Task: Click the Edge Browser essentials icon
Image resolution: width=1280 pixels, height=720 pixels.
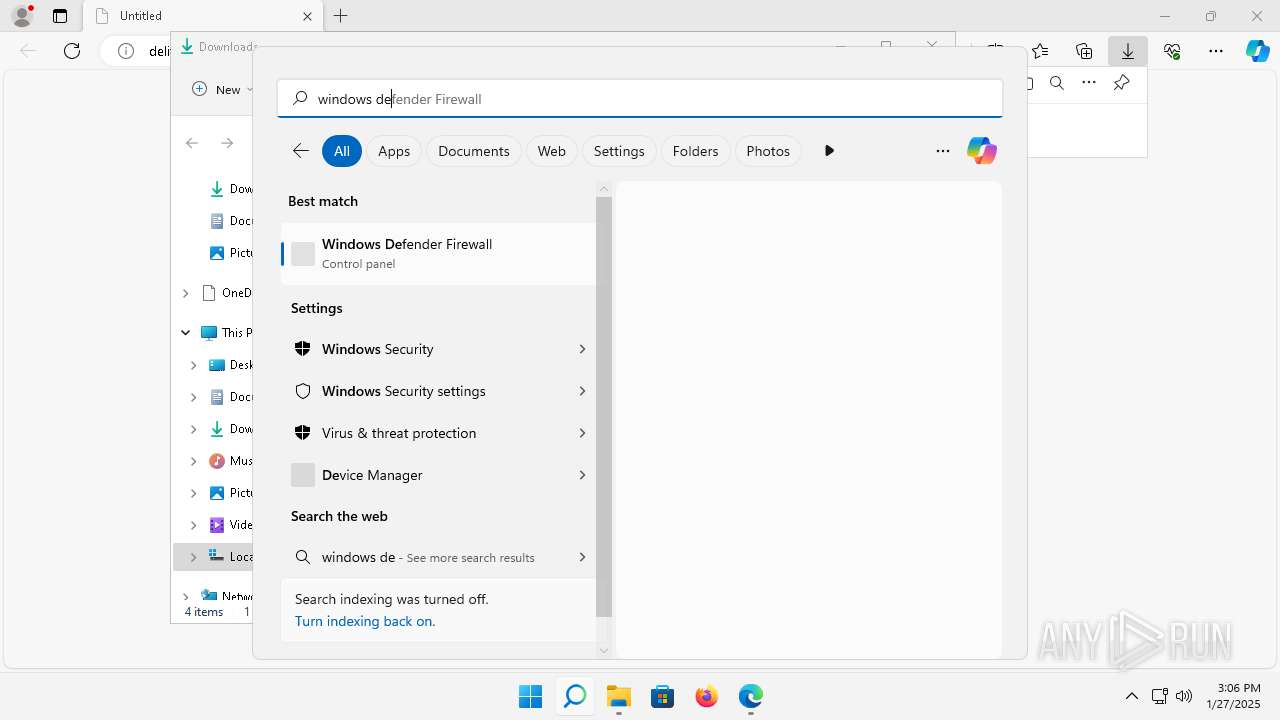Action: pyautogui.click(x=1172, y=51)
